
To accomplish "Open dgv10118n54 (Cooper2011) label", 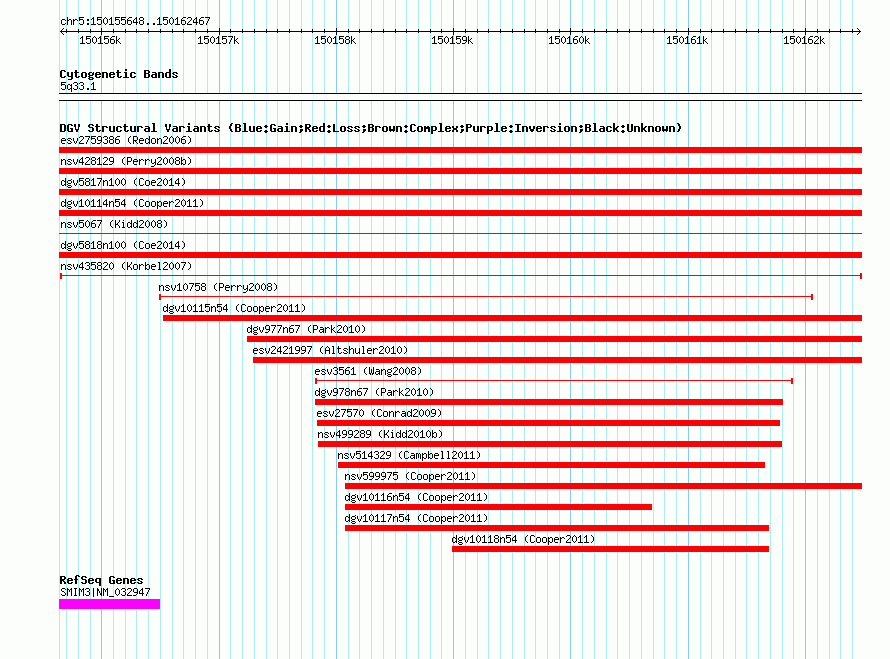I will click(523, 539).
